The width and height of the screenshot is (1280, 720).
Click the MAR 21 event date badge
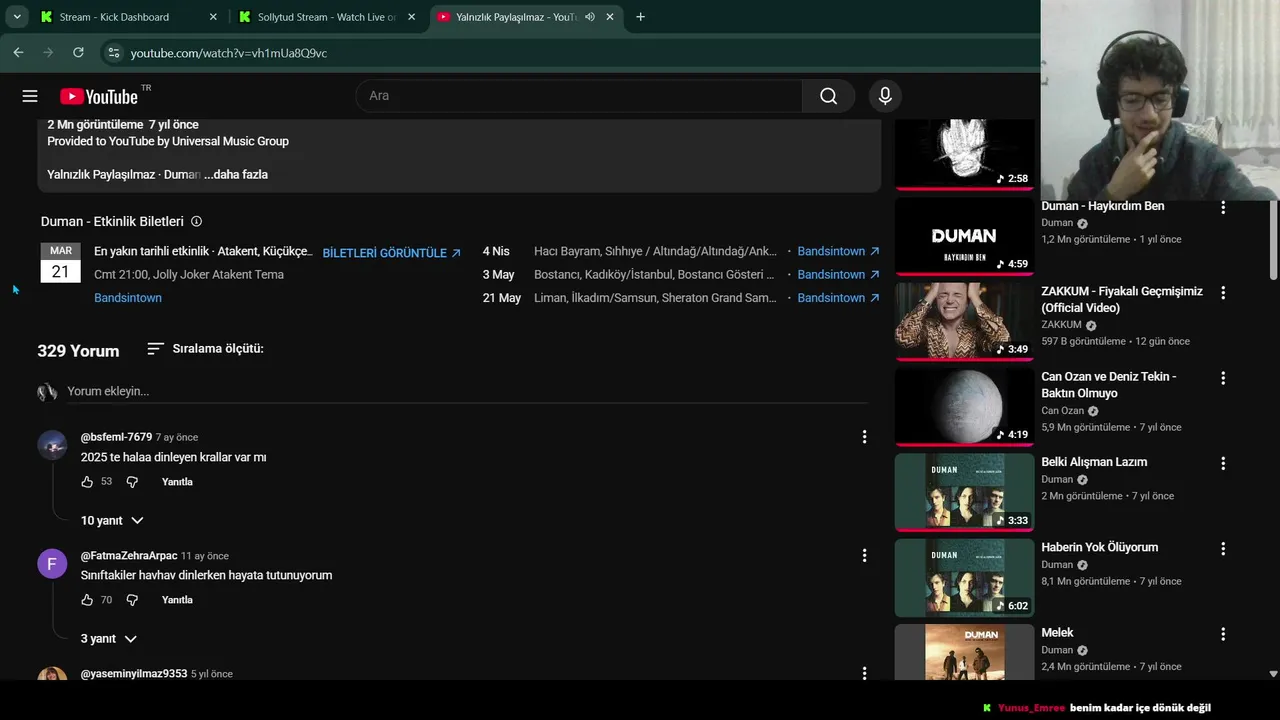coord(61,262)
